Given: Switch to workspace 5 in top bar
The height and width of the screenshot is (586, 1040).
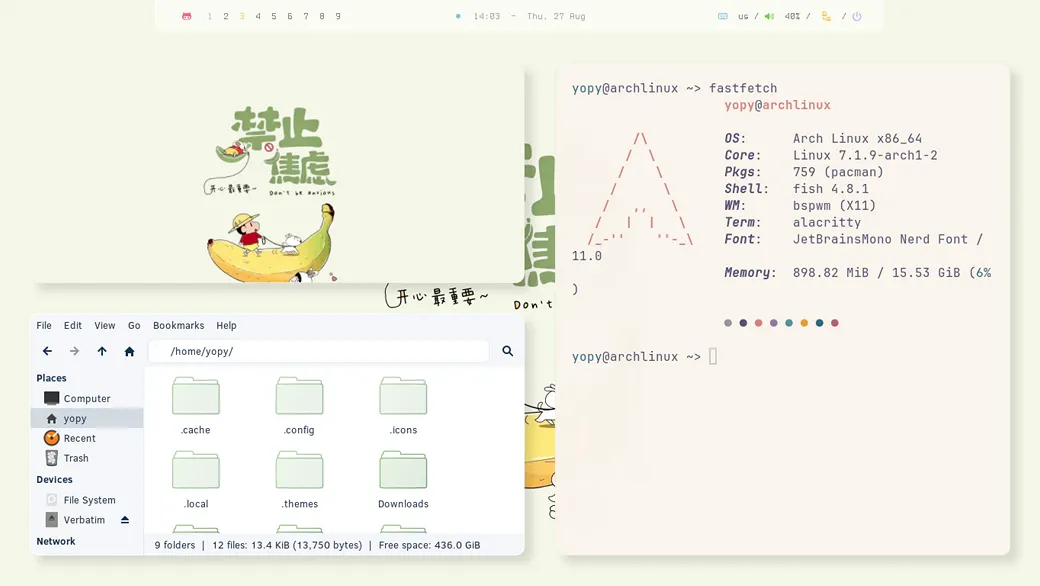Looking at the screenshot, I should pyautogui.click(x=273, y=17).
